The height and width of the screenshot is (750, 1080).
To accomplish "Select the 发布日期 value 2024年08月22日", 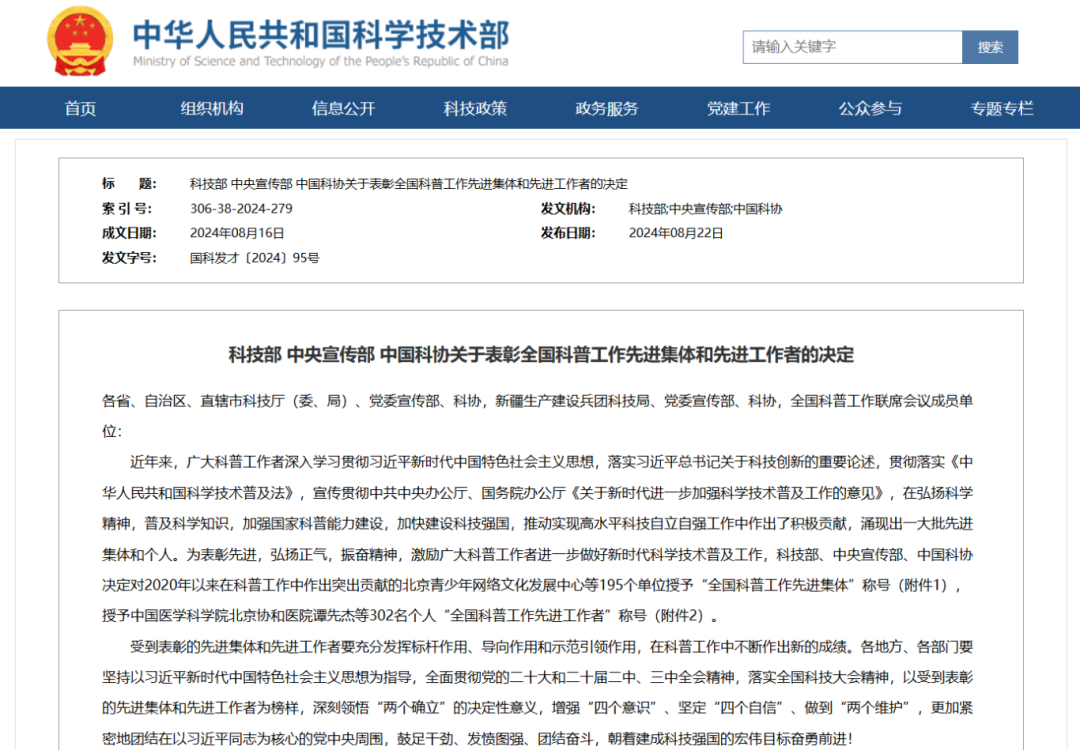I will click(676, 233).
